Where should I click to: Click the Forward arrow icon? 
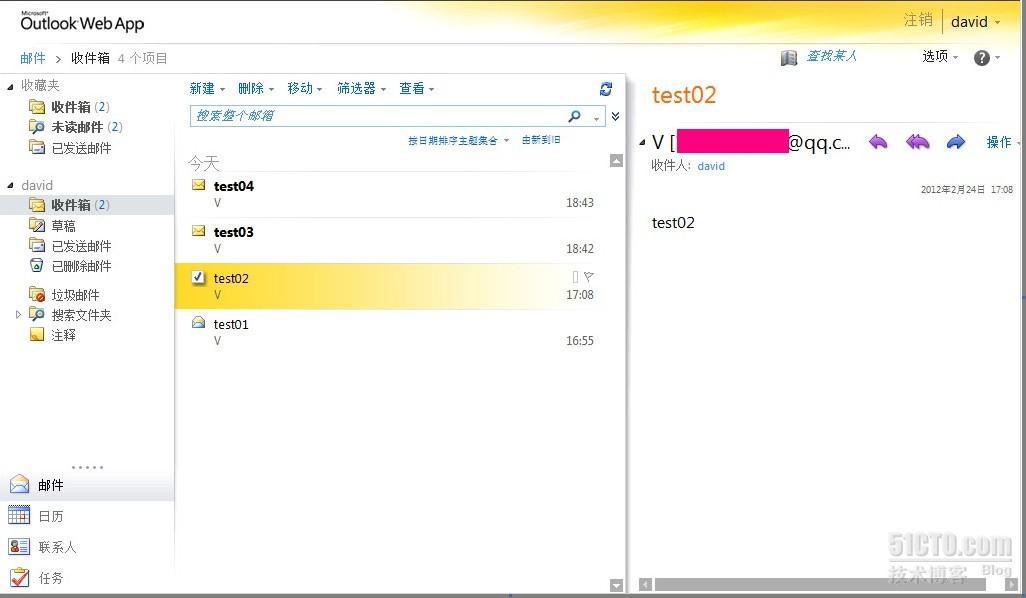coord(955,142)
